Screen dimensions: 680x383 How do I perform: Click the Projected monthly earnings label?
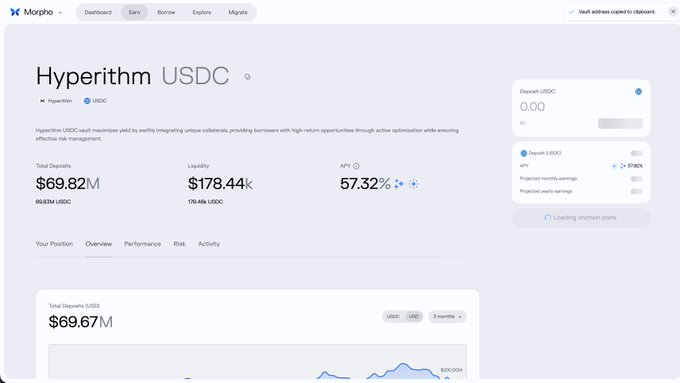pos(548,178)
